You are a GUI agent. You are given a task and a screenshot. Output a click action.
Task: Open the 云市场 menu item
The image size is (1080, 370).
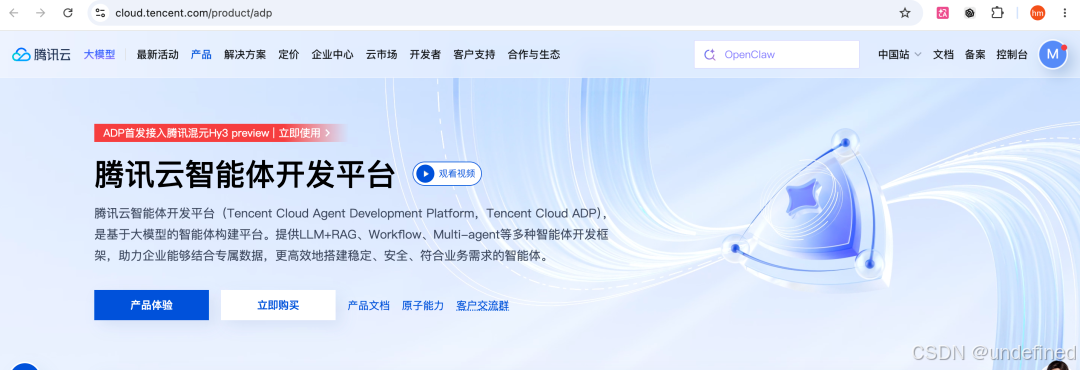(382, 54)
